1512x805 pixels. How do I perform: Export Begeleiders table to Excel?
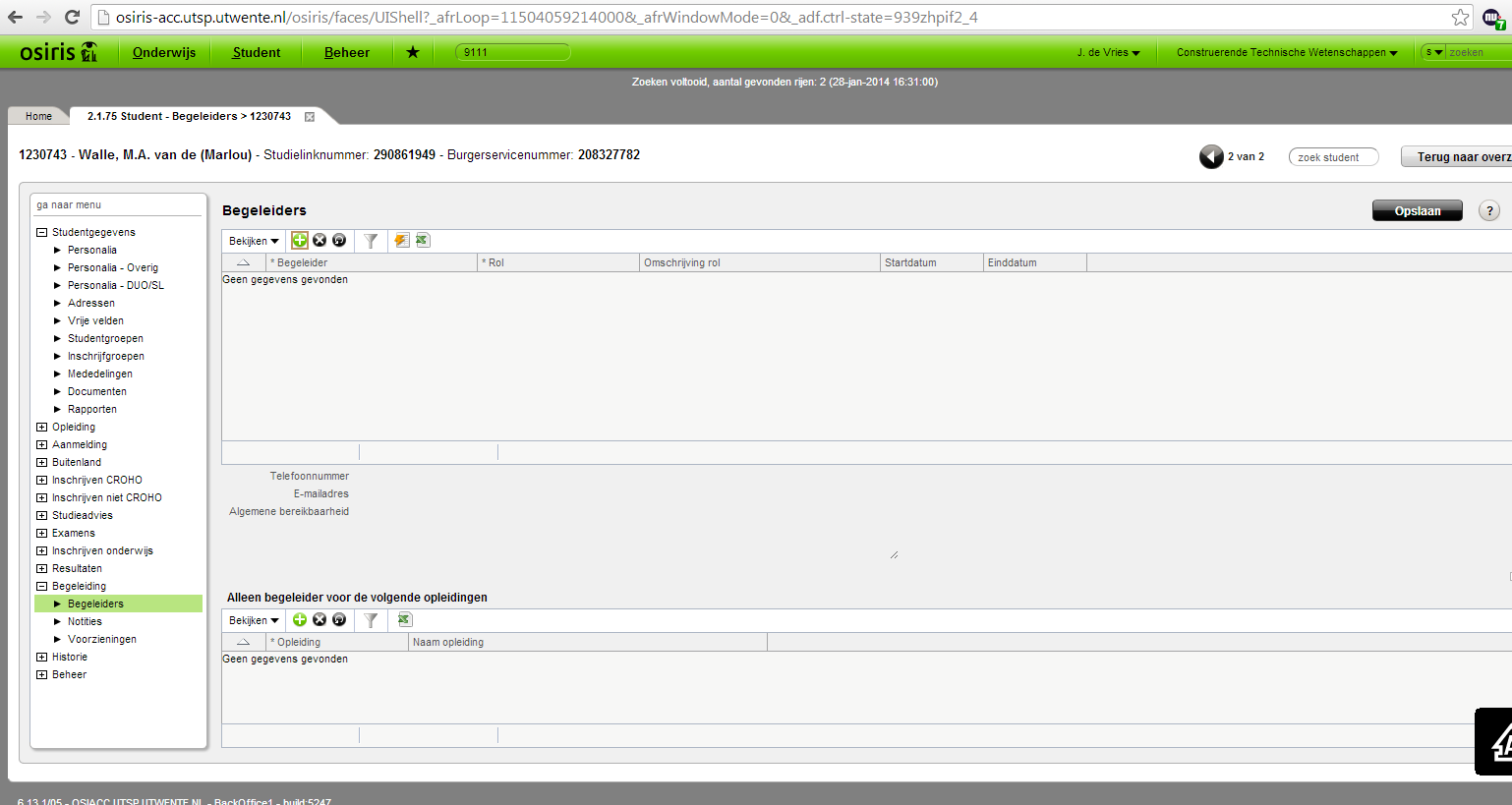click(x=423, y=240)
